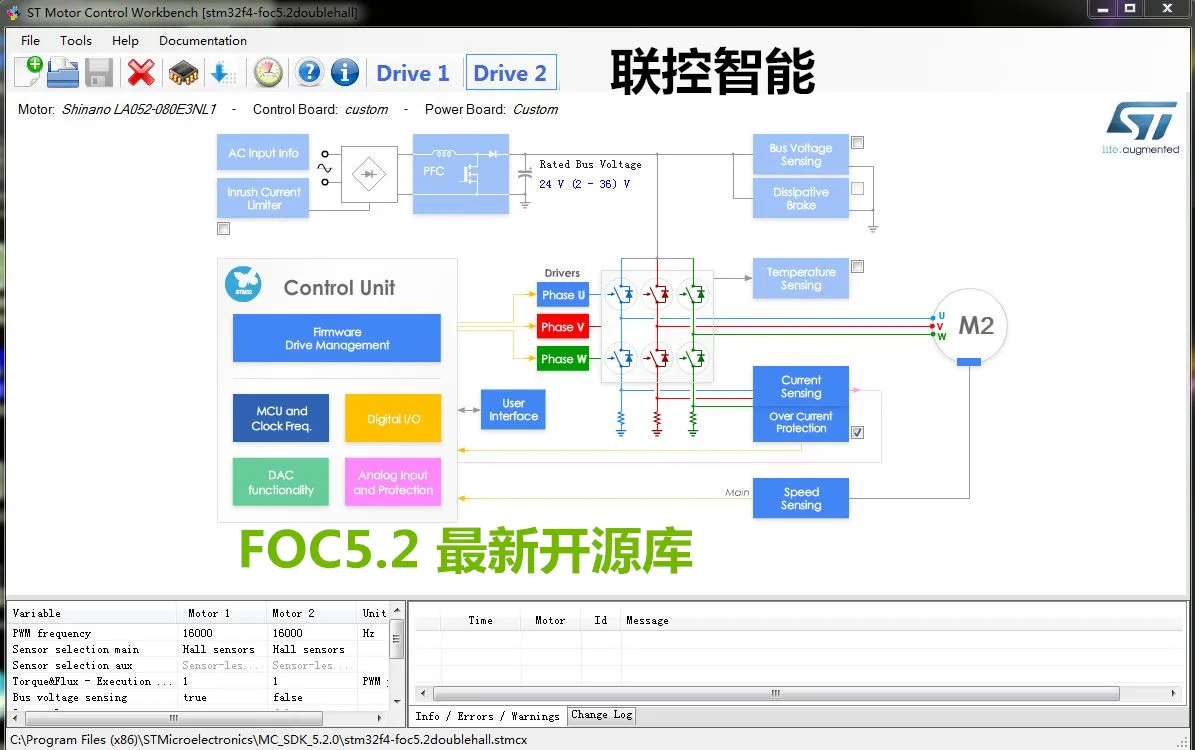Select the green Phase W driver block
The width and height of the screenshot is (1195, 750).
point(563,359)
